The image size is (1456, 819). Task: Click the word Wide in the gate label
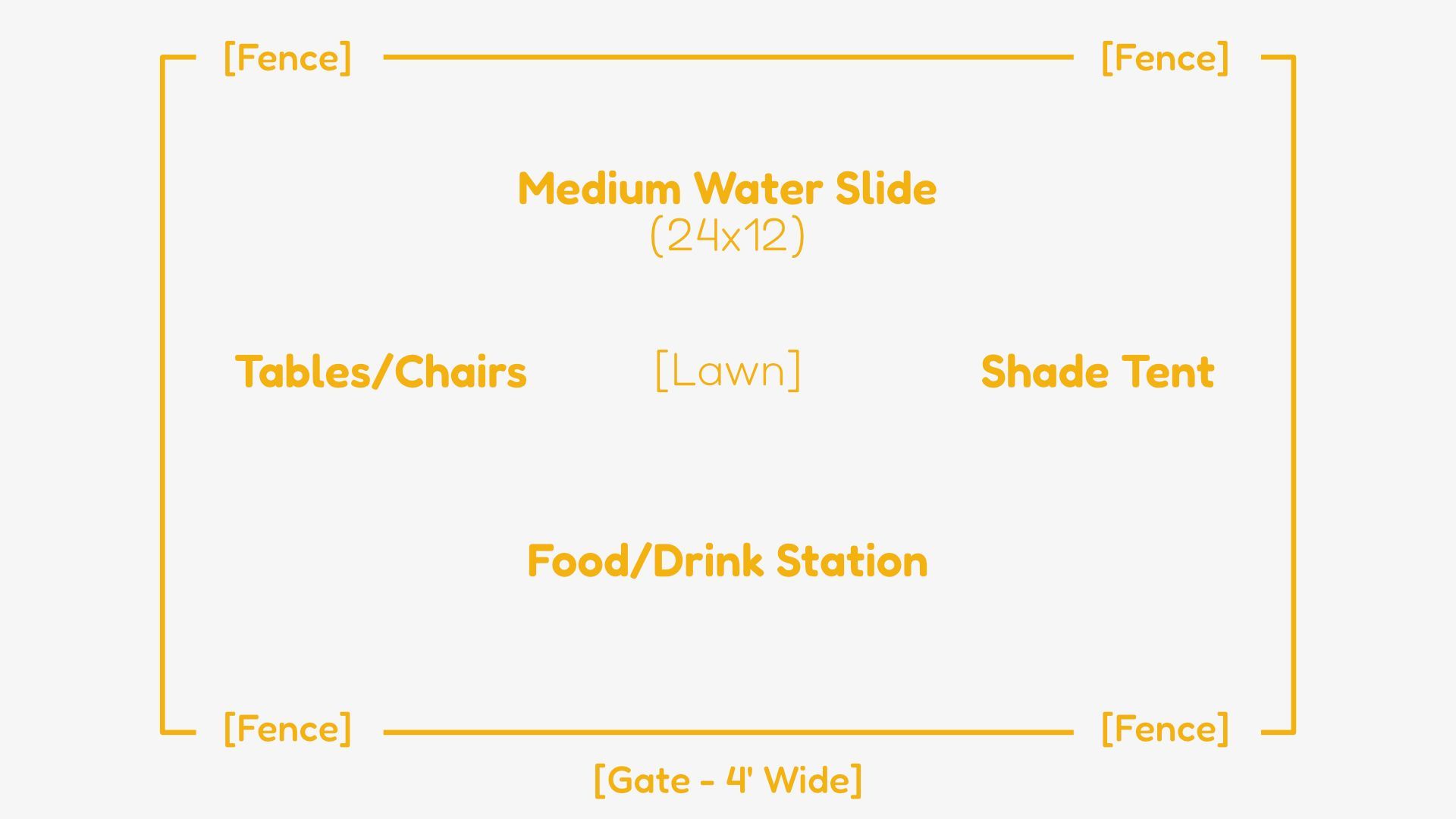807,780
